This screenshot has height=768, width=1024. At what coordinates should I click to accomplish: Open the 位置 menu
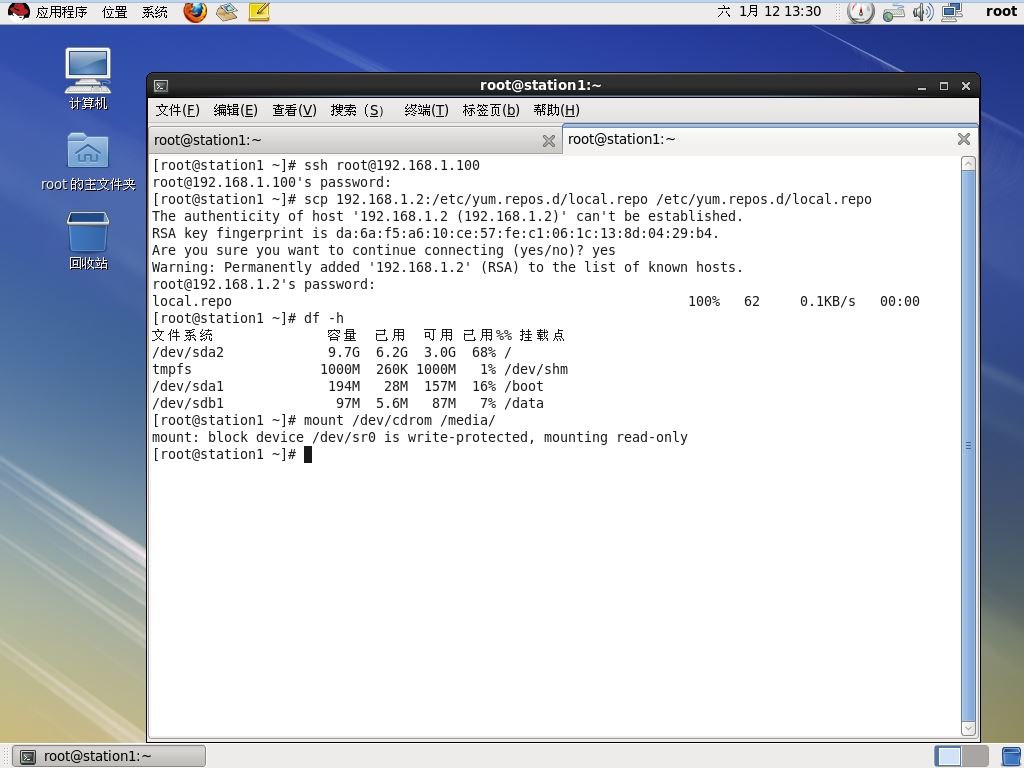point(115,12)
